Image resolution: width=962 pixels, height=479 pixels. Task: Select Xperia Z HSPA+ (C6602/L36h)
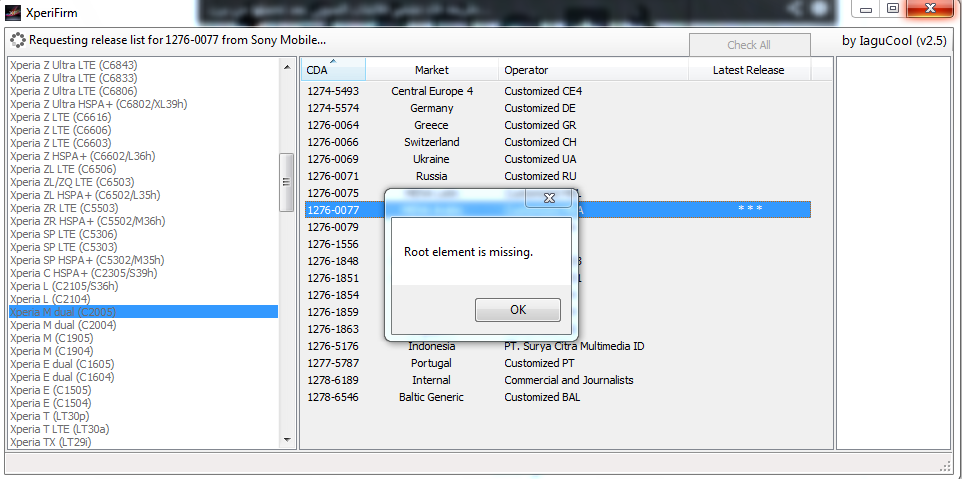(x=144, y=156)
